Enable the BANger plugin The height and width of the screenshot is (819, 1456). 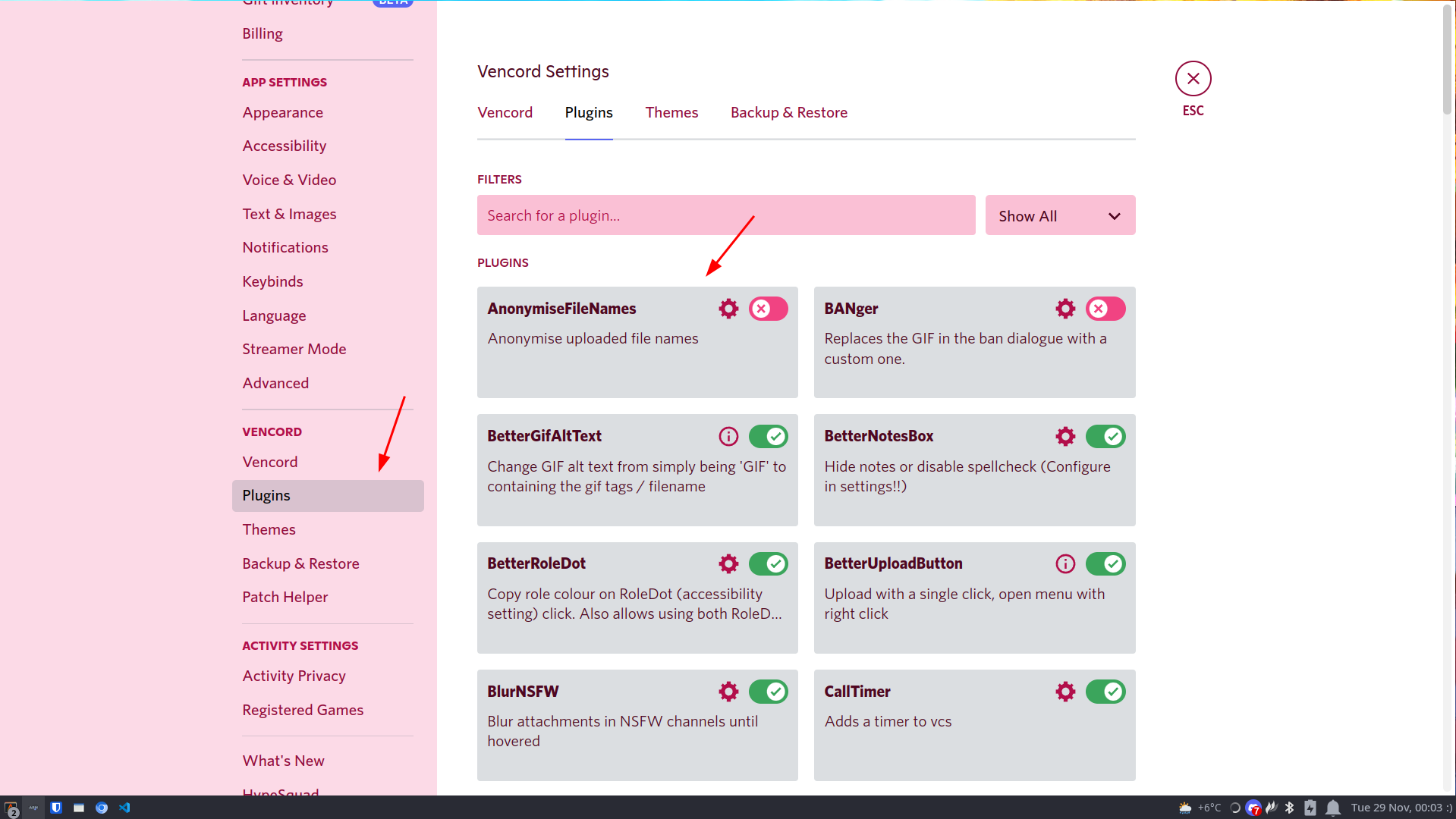pos(1105,309)
